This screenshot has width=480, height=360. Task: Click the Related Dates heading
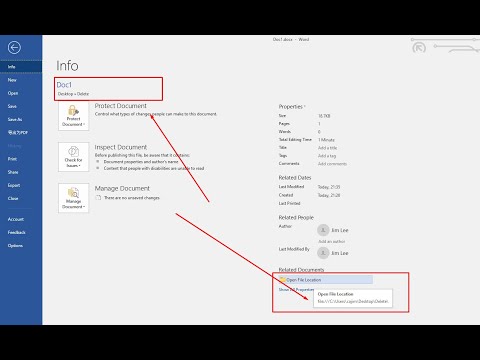[x=295, y=178]
